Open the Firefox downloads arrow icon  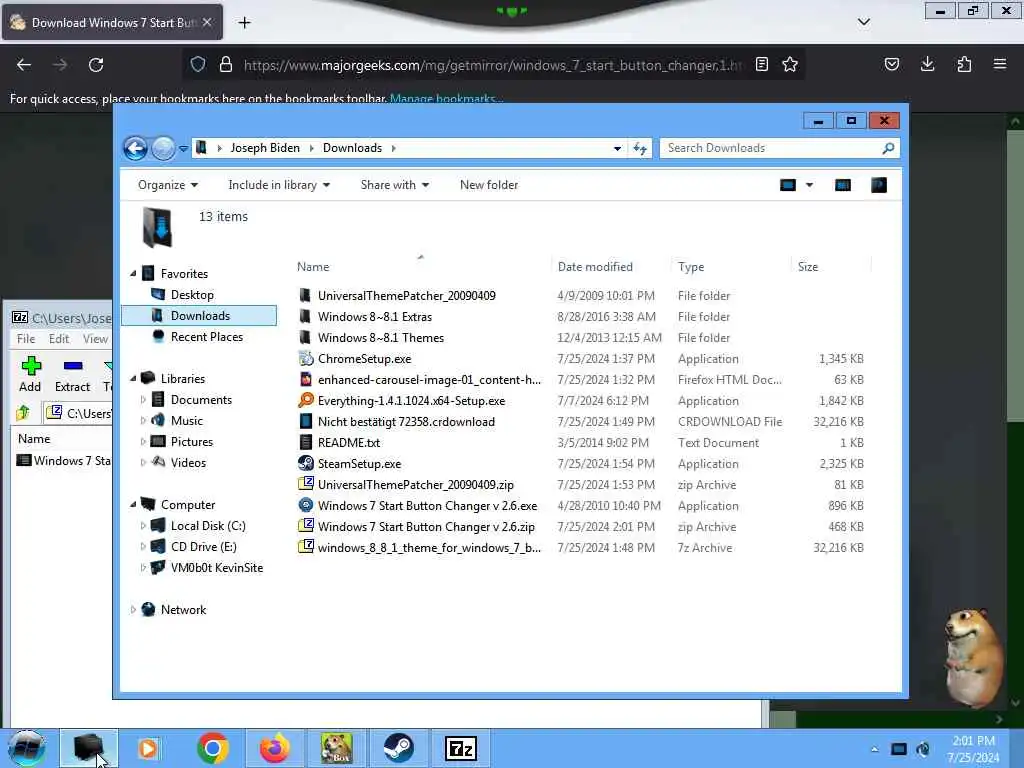pyautogui.click(x=927, y=64)
